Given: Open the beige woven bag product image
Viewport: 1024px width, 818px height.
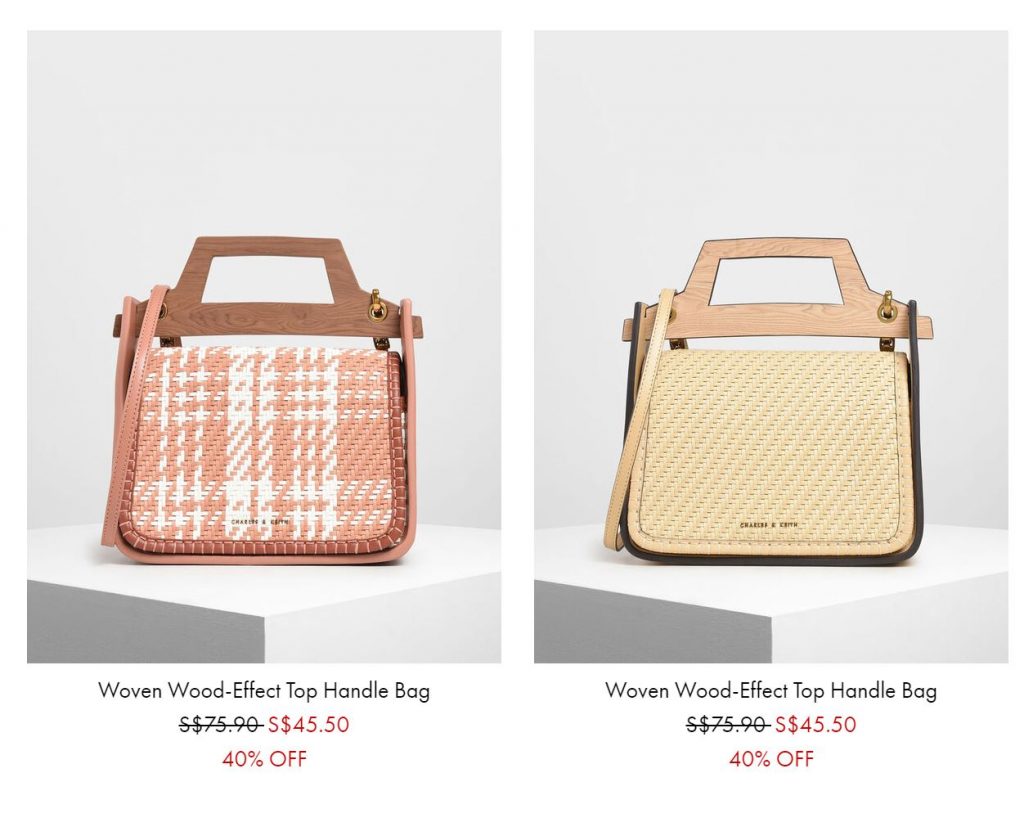Looking at the screenshot, I should 771,346.
